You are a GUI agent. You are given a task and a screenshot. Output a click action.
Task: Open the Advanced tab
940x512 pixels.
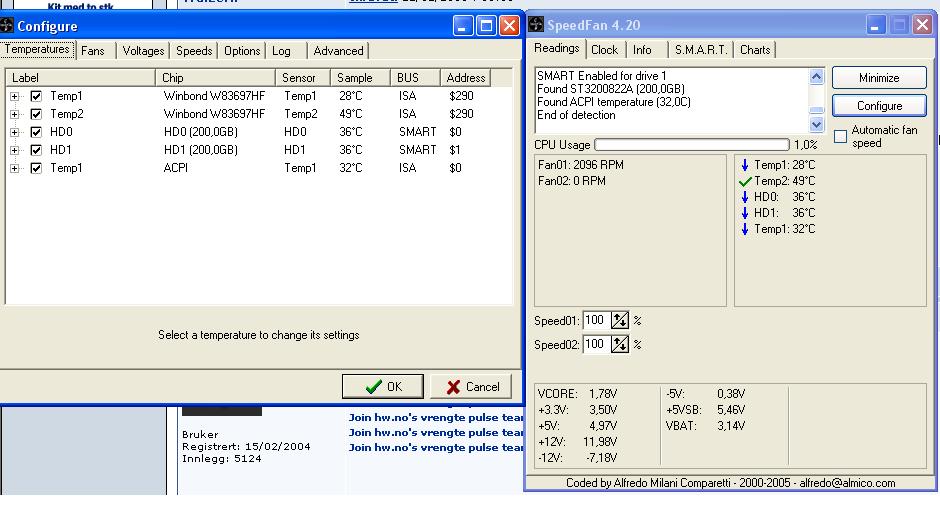pos(338,51)
